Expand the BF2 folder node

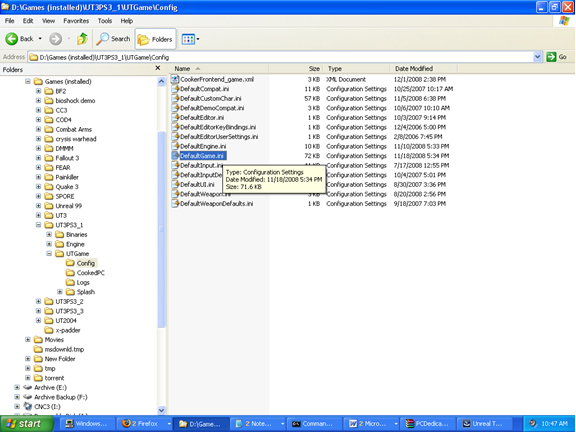click(x=38, y=91)
